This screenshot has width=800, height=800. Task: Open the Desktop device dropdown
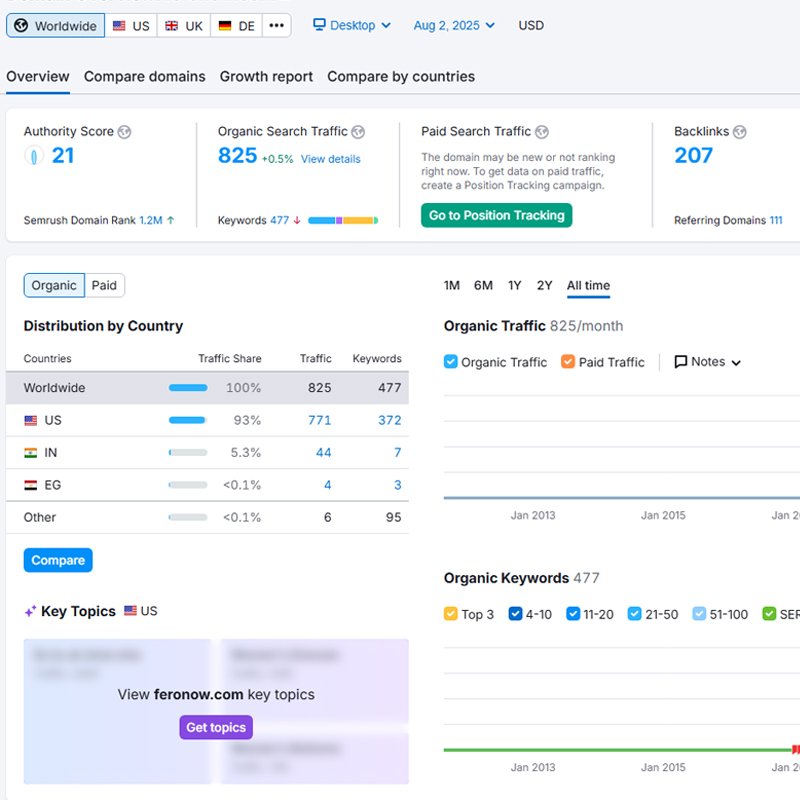pyautogui.click(x=352, y=25)
